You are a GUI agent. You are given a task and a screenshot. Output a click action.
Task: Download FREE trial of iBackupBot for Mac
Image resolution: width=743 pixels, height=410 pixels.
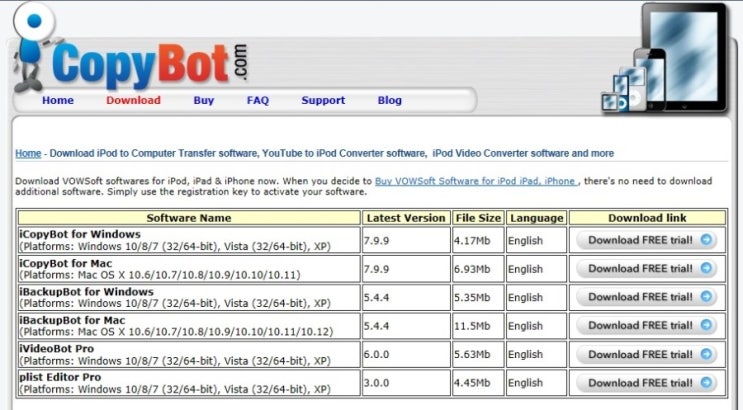pyautogui.click(x=647, y=326)
